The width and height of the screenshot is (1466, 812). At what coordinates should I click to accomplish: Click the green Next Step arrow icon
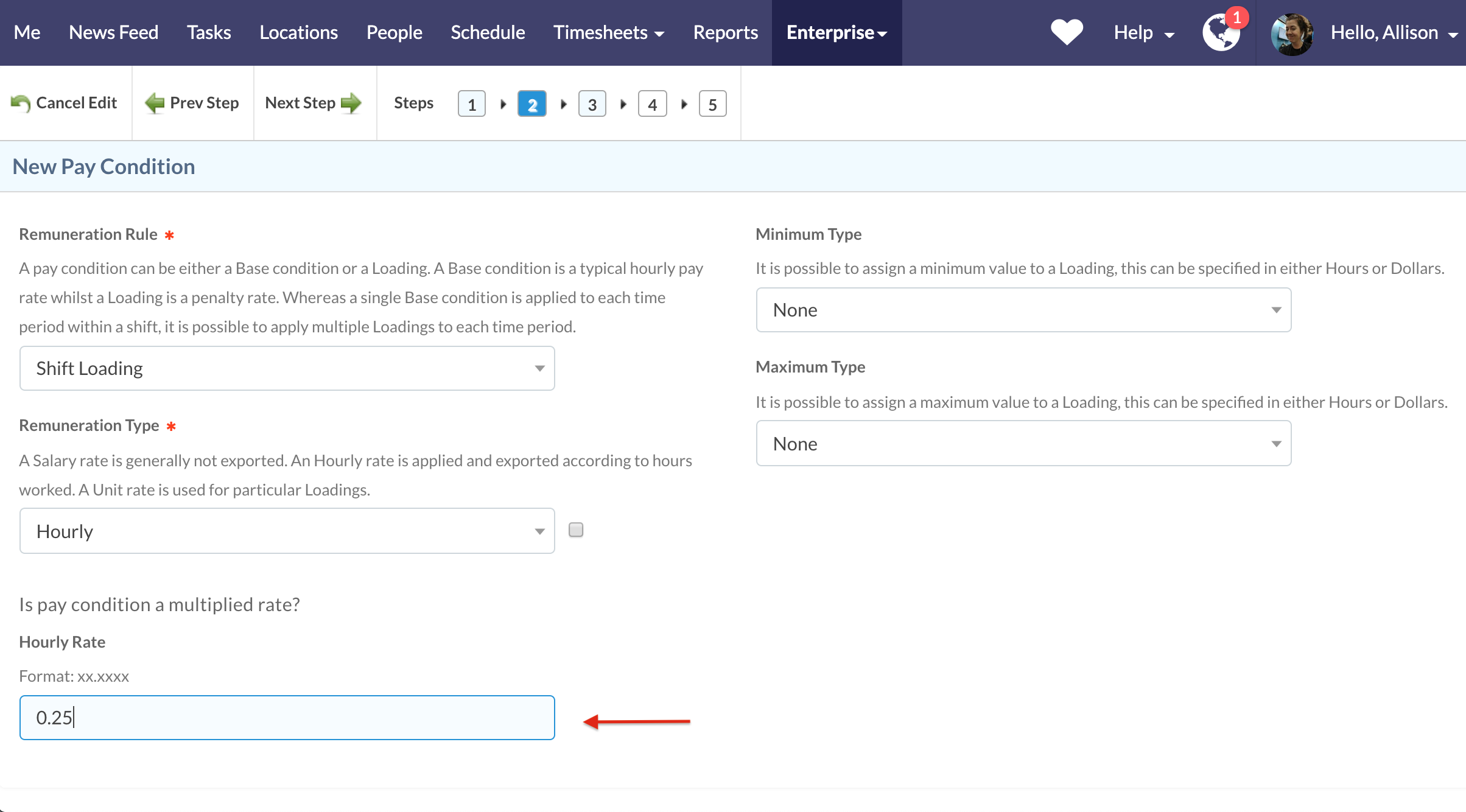tap(351, 103)
